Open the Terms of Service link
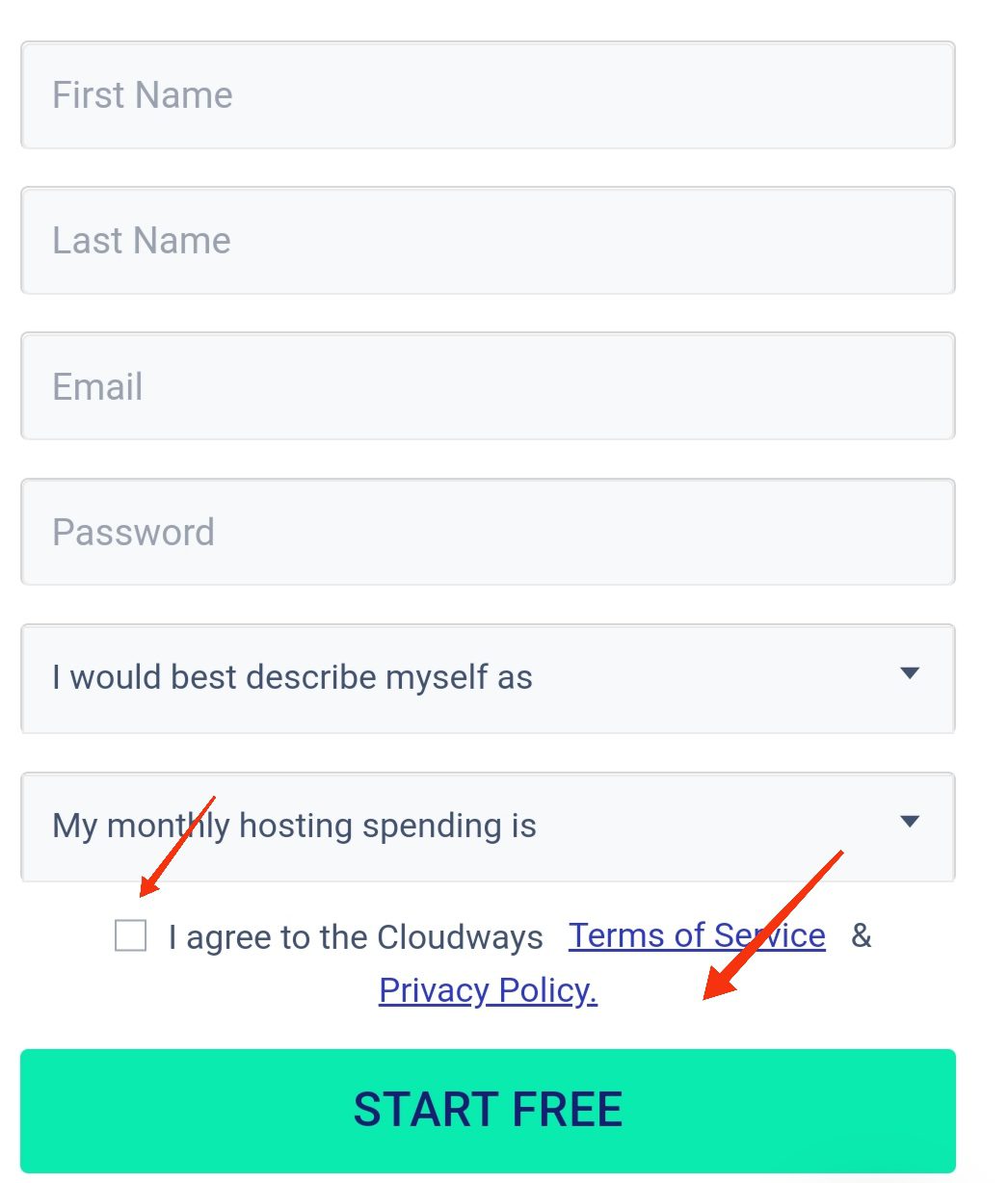Image resolution: width=1008 pixels, height=1183 pixels. coord(697,935)
